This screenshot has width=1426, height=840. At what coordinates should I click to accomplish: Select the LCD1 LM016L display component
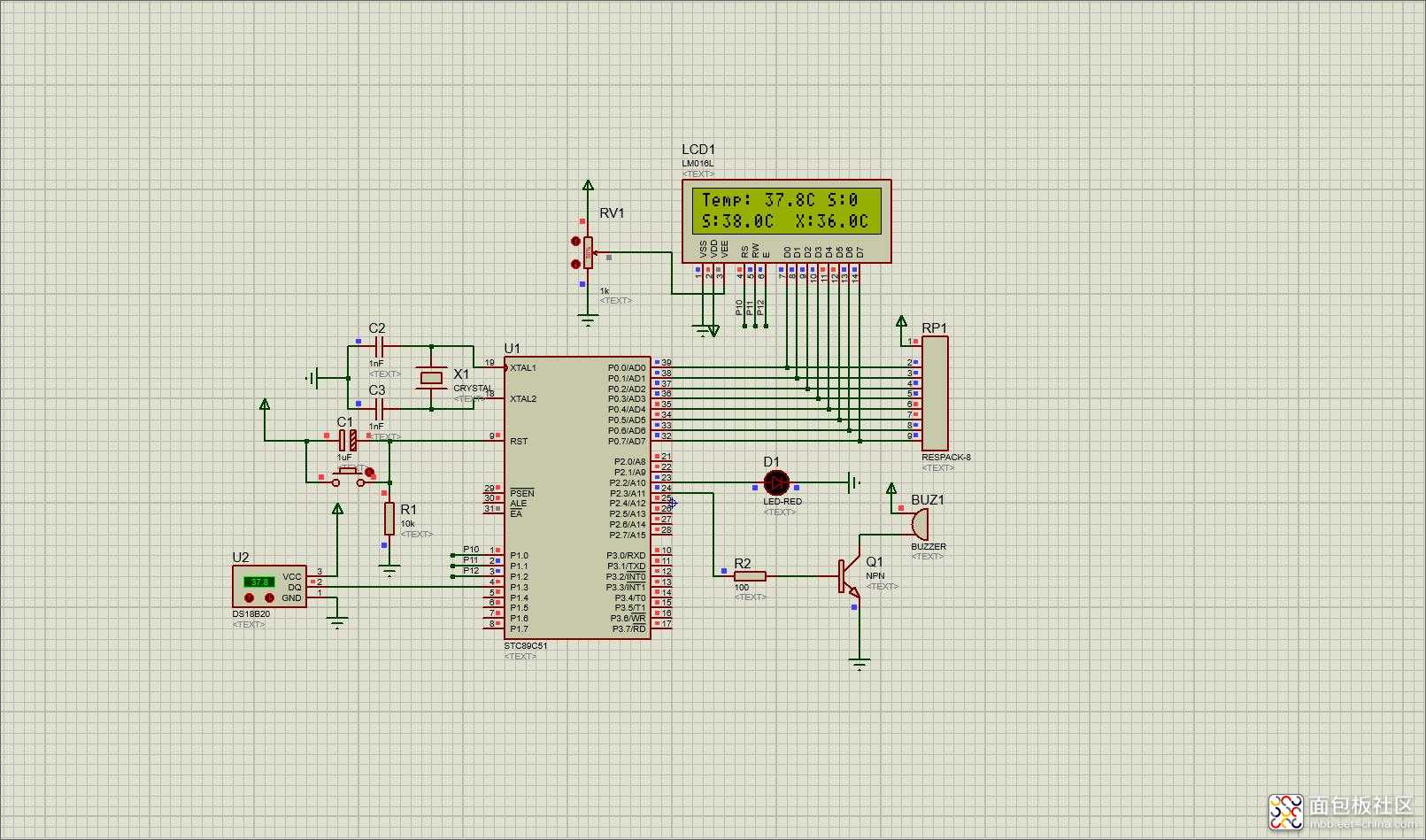point(786,220)
